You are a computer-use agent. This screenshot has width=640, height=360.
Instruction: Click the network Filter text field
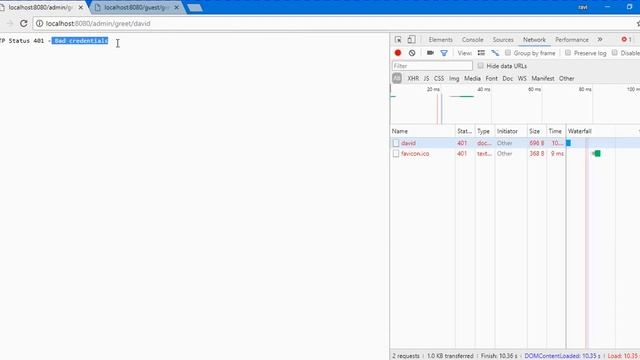tap(432, 66)
